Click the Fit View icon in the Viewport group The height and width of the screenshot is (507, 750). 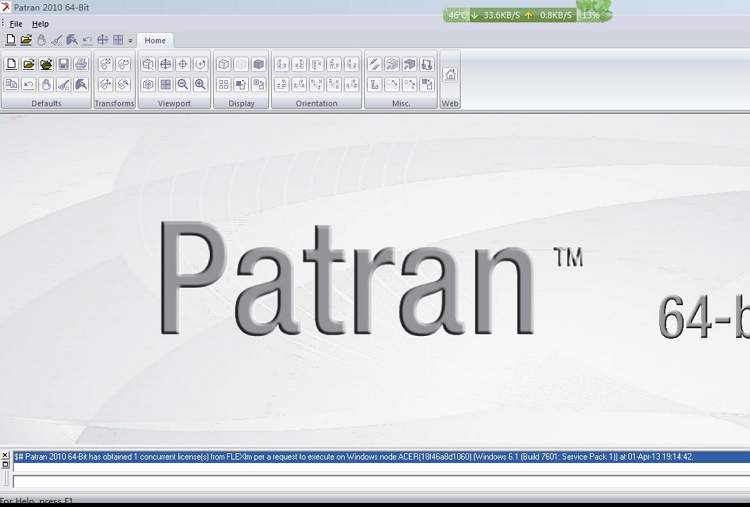click(165, 64)
